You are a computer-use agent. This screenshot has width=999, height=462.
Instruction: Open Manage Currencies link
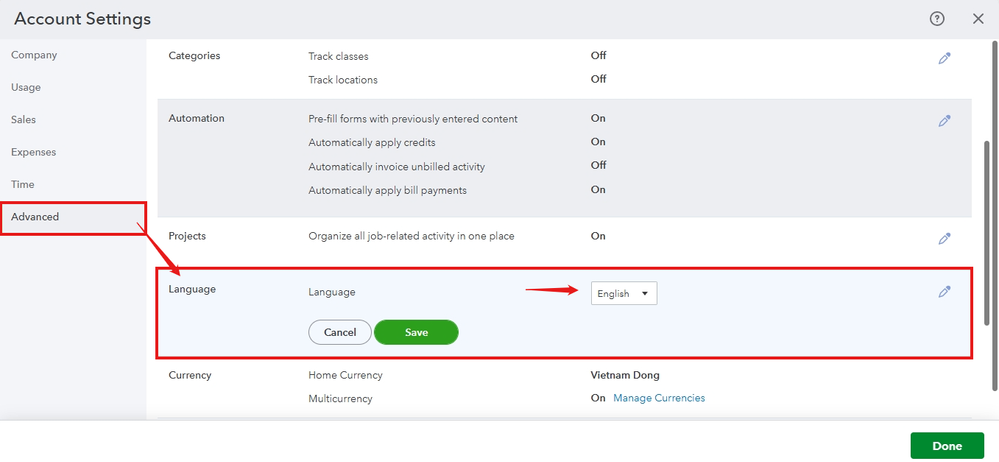pyautogui.click(x=659, y=398)
